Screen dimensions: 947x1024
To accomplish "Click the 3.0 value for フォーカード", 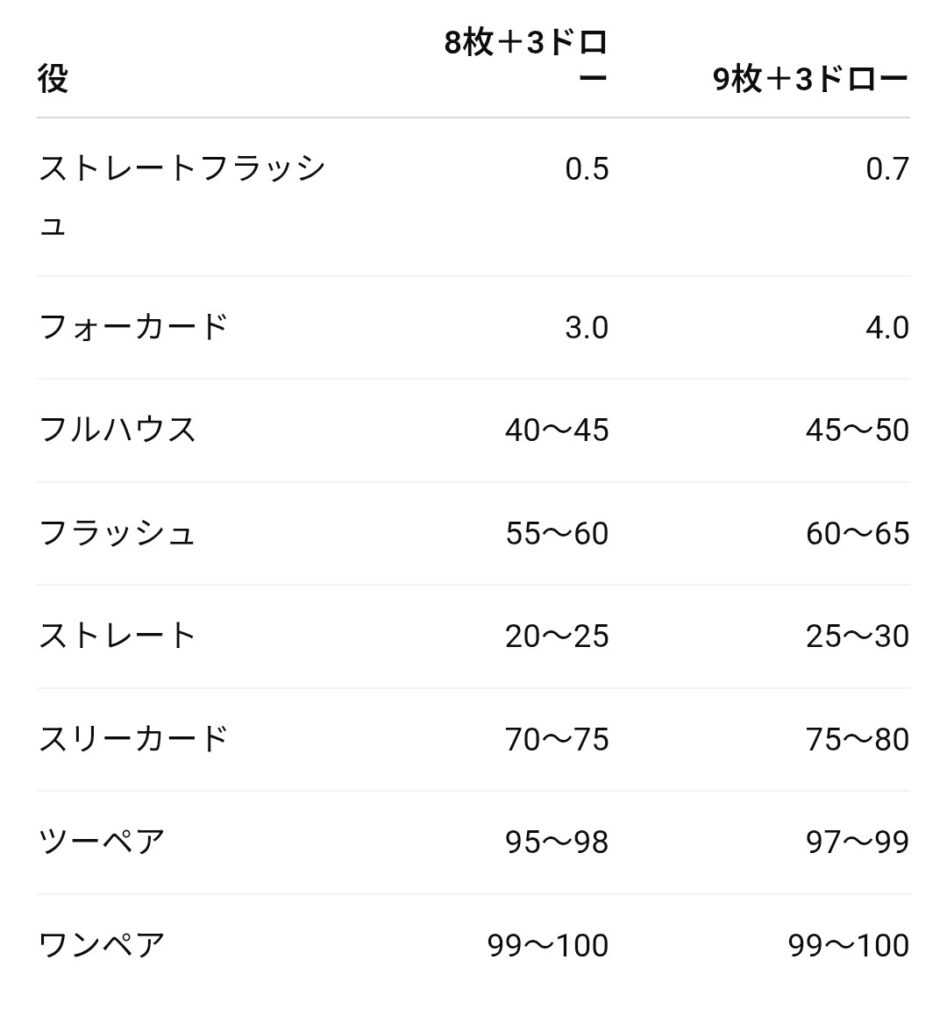I will 586,327.
